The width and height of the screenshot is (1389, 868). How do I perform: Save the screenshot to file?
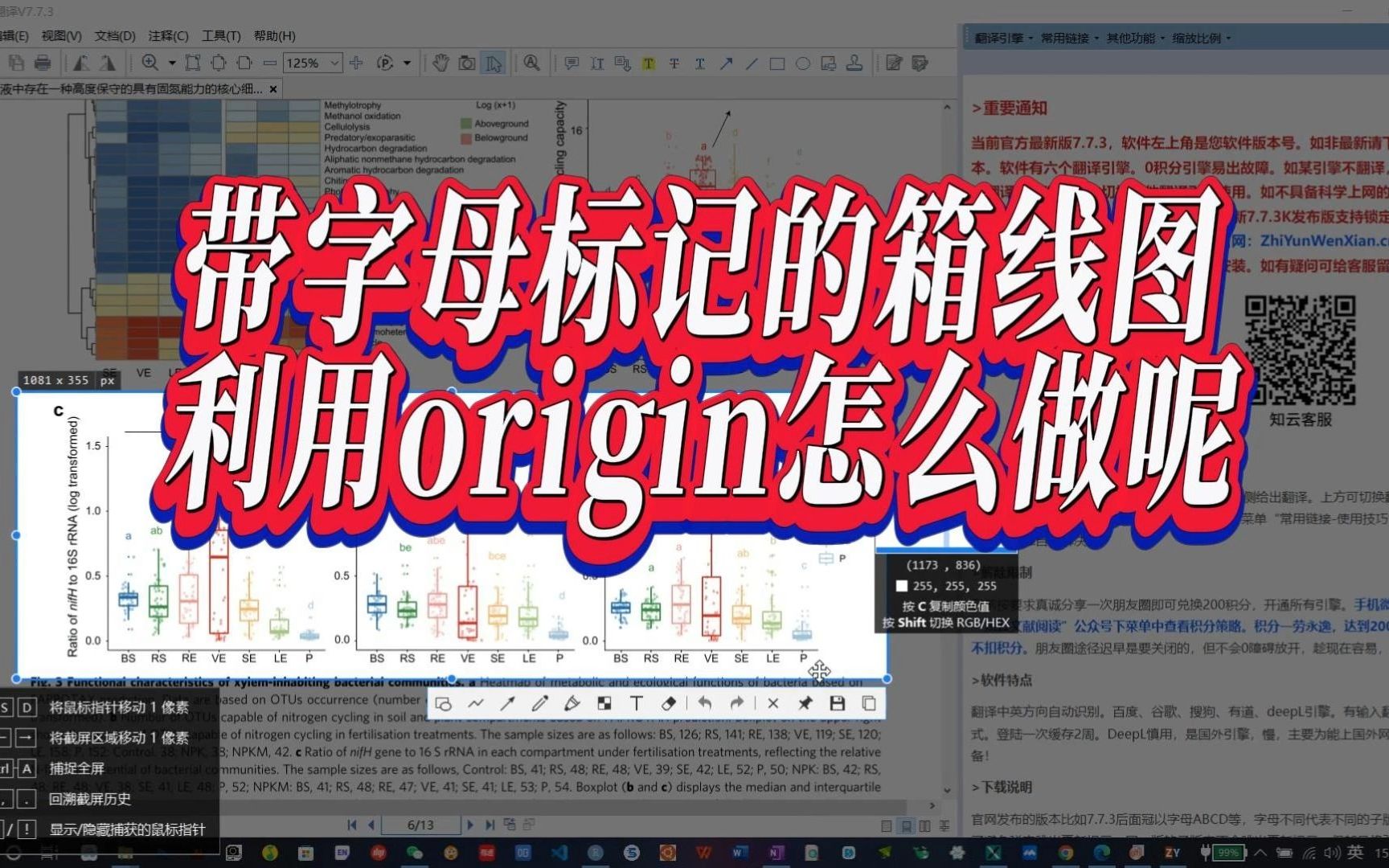pyautogui.click(x=838, y=704)
